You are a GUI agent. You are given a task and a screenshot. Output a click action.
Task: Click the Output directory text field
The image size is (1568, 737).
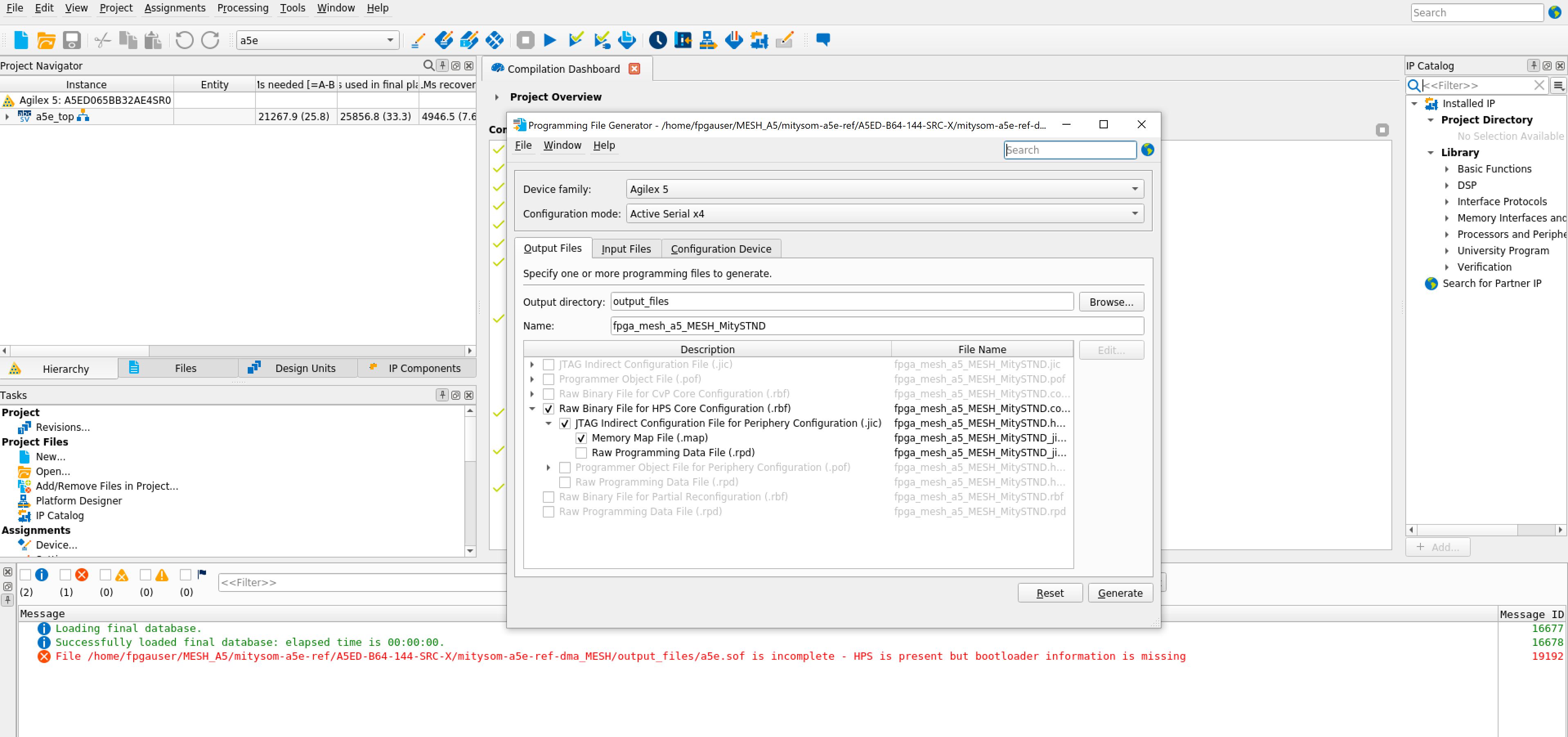click(x=842, y=301)
